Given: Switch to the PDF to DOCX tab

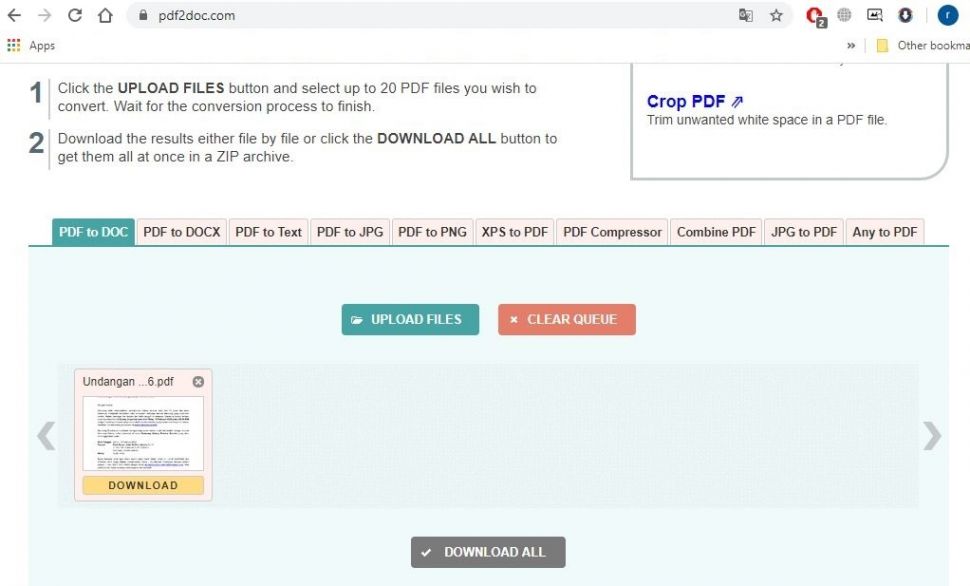Looking at the screenshot, I should 182,232.
